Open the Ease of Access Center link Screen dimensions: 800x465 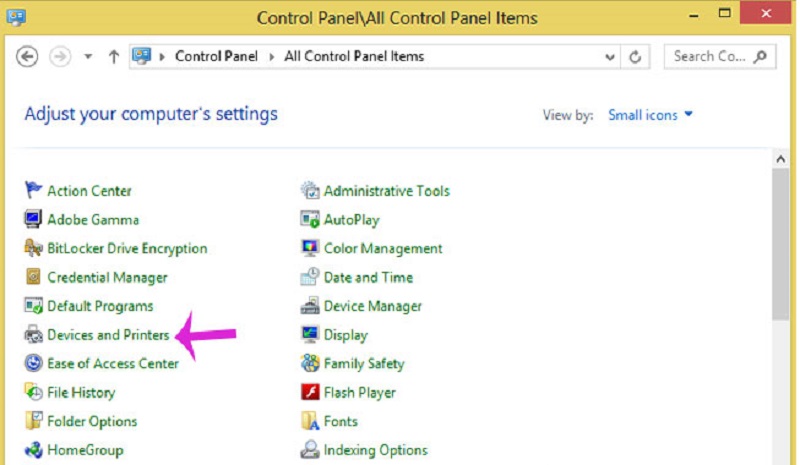(x=113, y=363)
